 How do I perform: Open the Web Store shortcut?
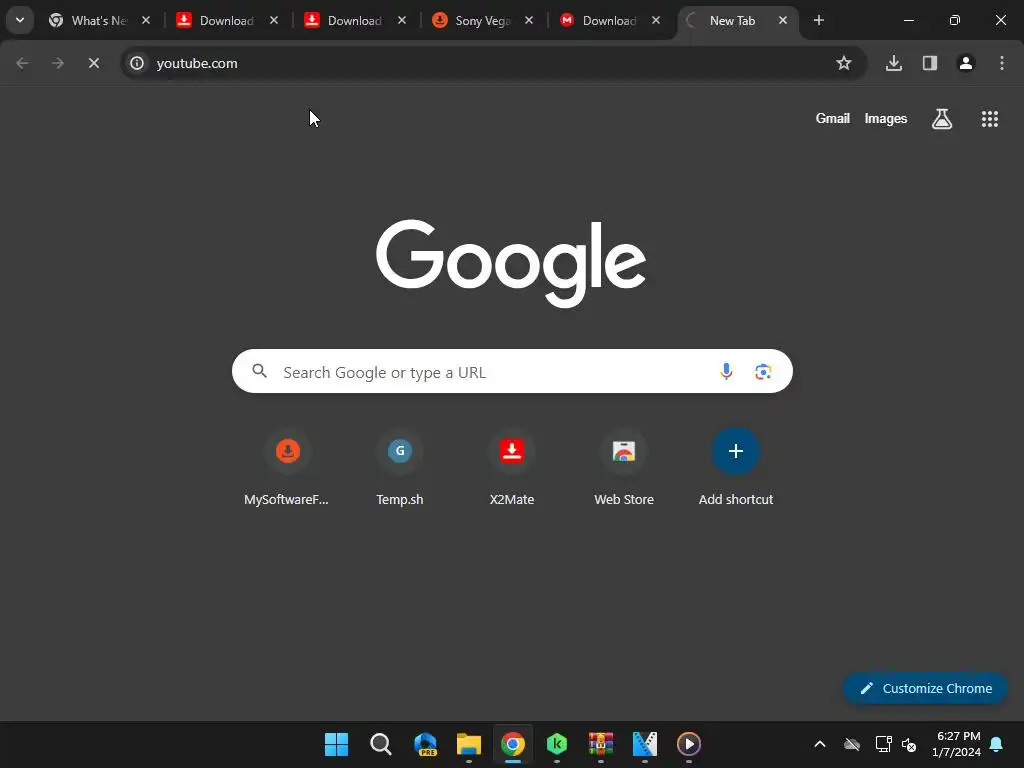624,467
